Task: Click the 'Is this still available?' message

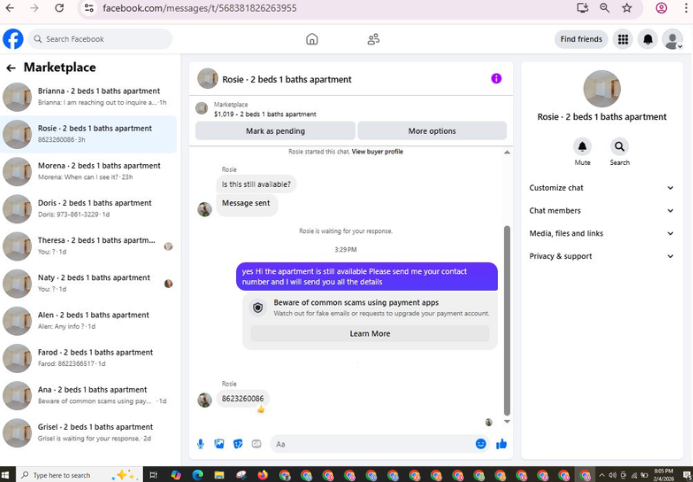Action: [256, 184]
